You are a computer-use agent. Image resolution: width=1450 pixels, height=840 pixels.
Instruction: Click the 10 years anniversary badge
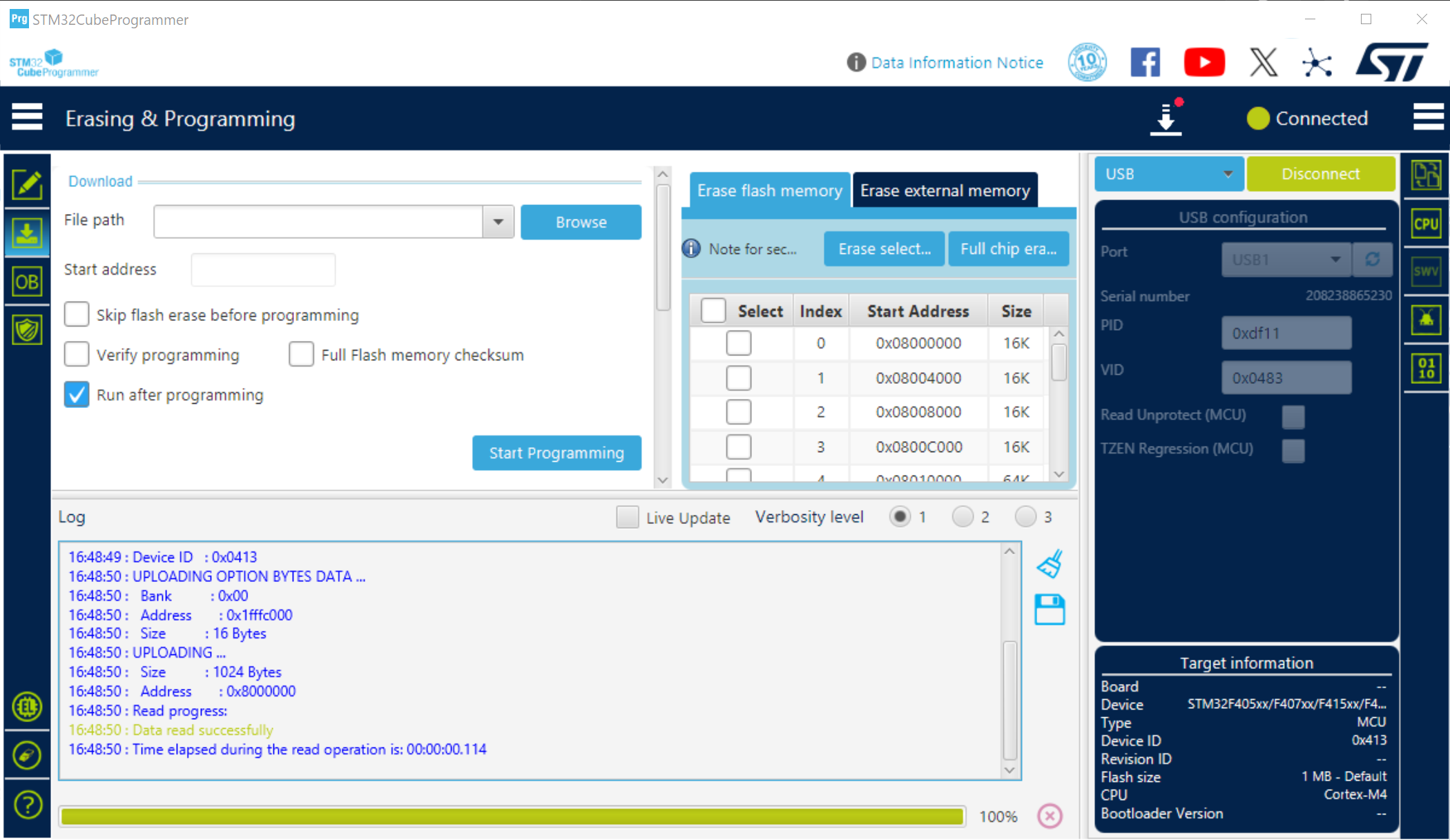coord(1087,63)
